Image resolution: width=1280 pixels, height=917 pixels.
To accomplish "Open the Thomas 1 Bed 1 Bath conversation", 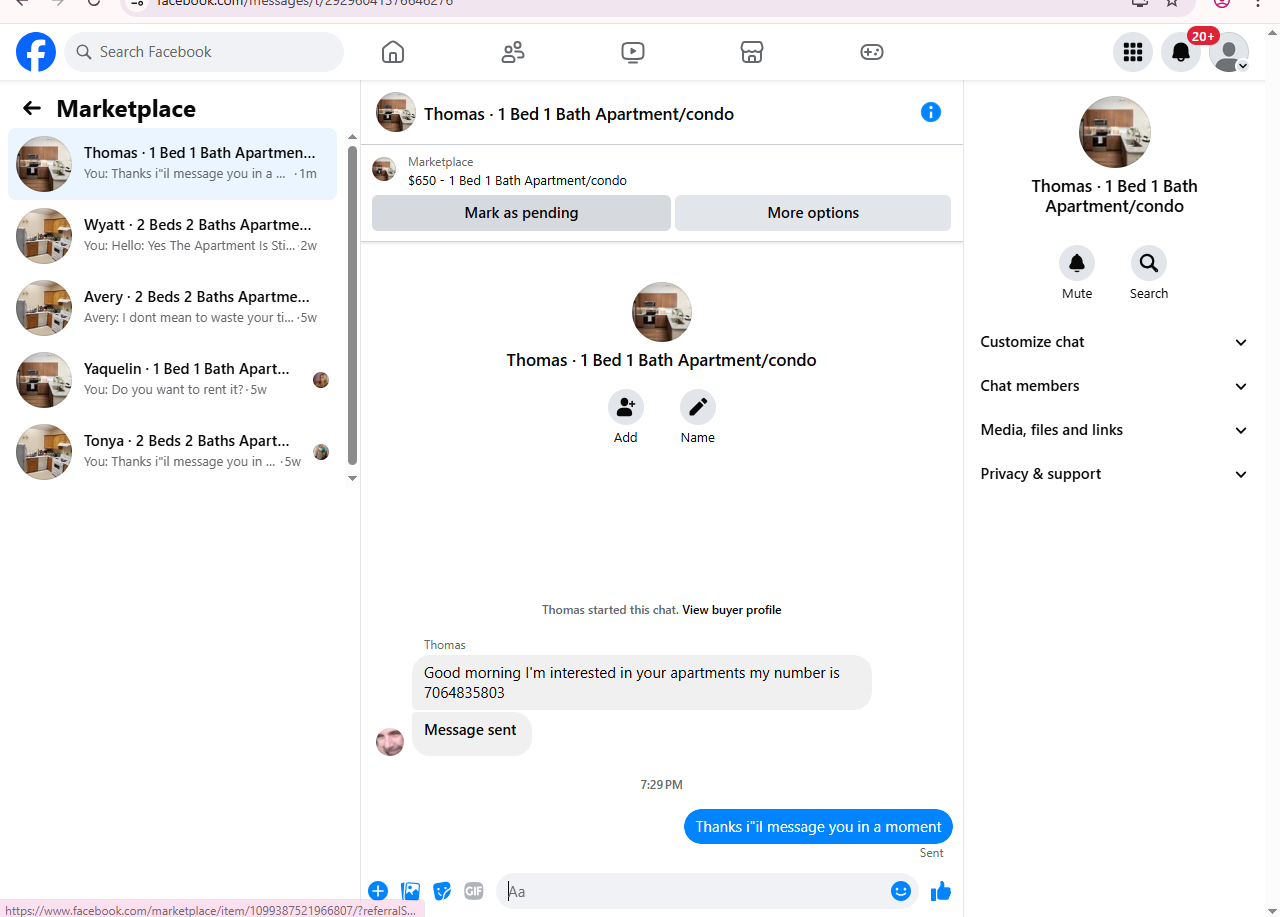I will click(172, 164).
